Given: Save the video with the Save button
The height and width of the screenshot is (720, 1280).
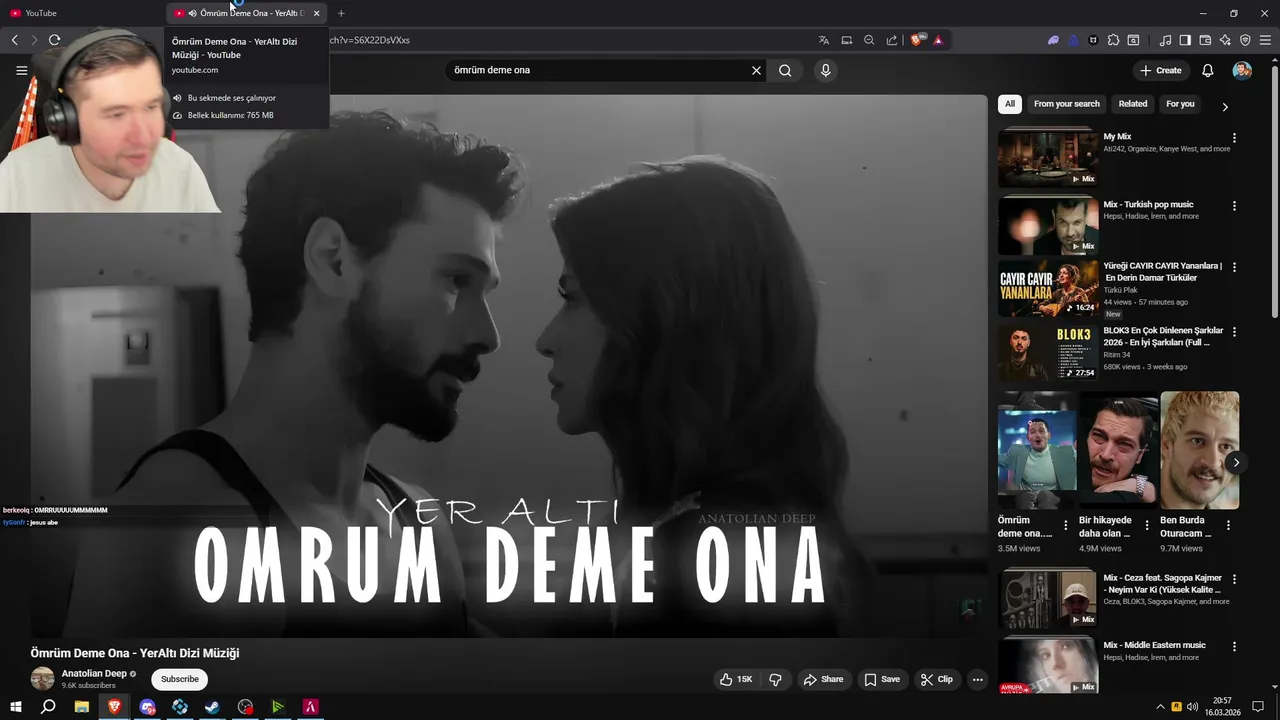Looking at the screenshot, I should coord(882,679).
